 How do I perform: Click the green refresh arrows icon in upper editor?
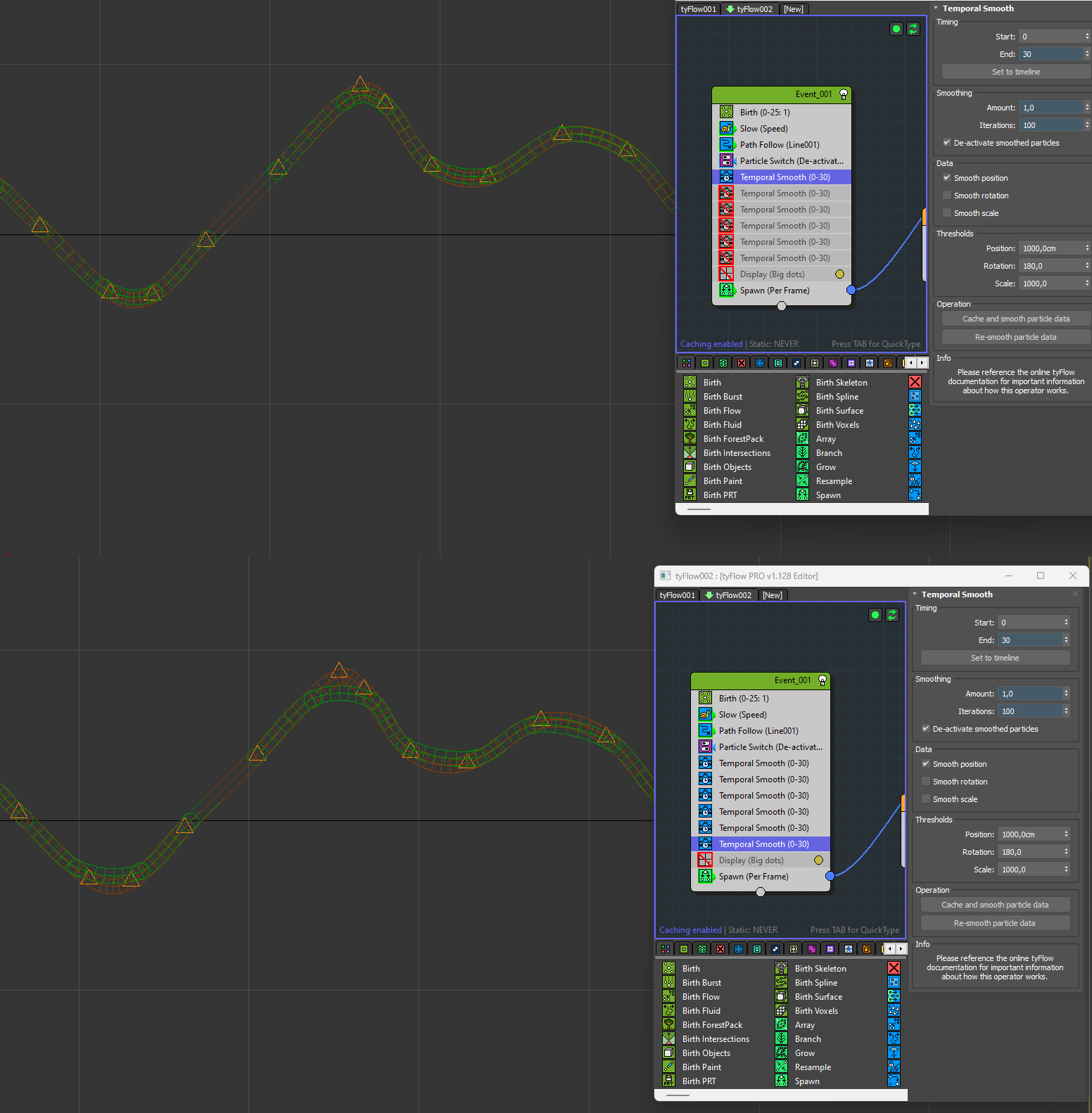click(x=913, y=29)
